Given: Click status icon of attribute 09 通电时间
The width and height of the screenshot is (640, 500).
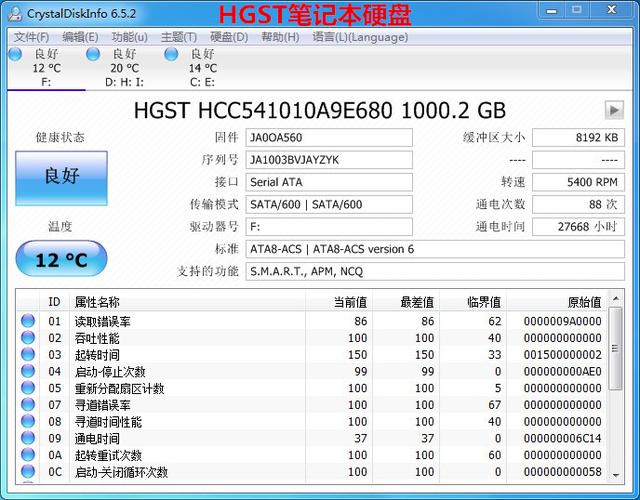Looking at the screenshot, I should point(28,438).
